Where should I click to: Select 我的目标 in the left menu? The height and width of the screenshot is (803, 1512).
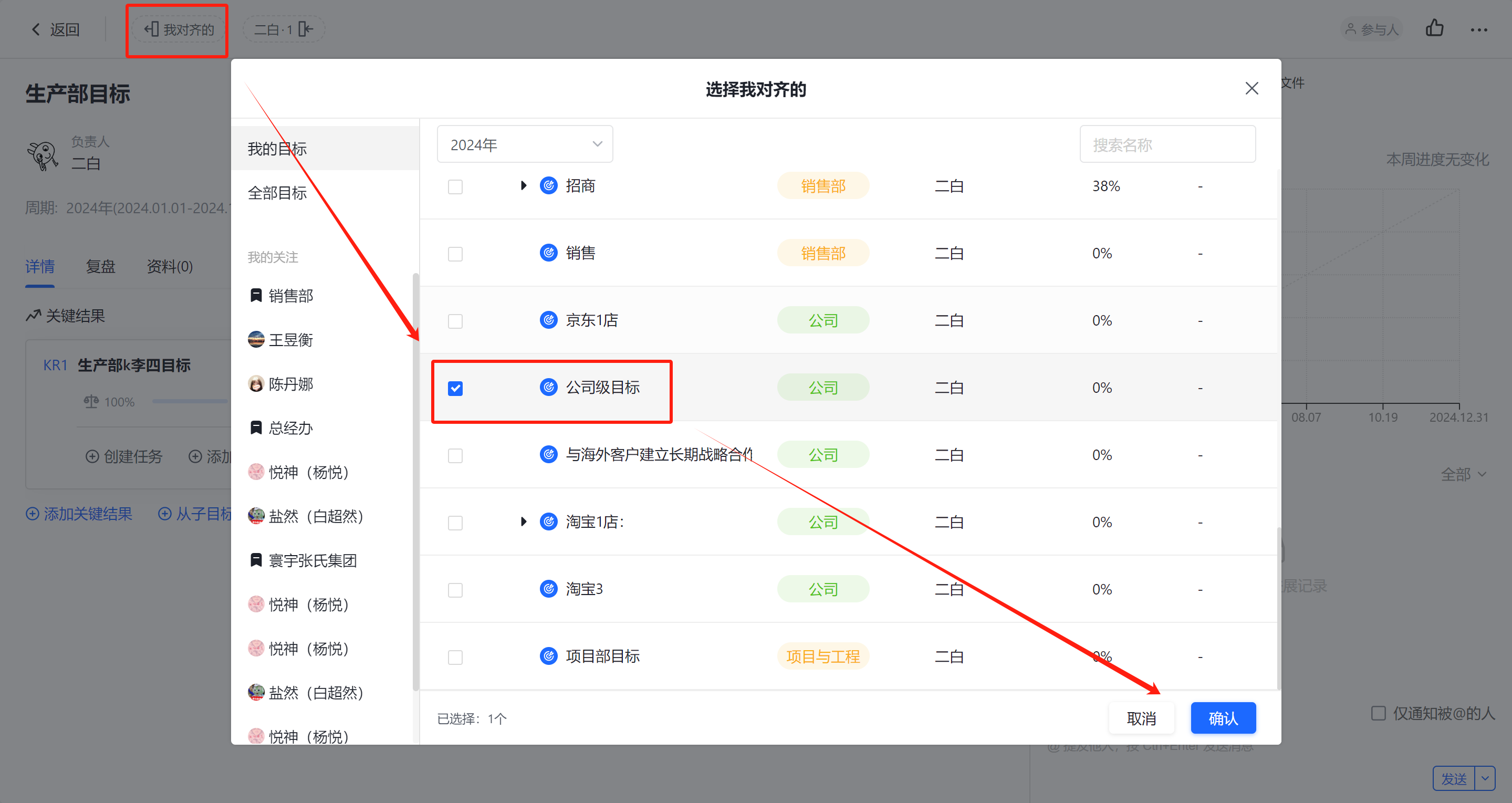(x=325, y=149)
